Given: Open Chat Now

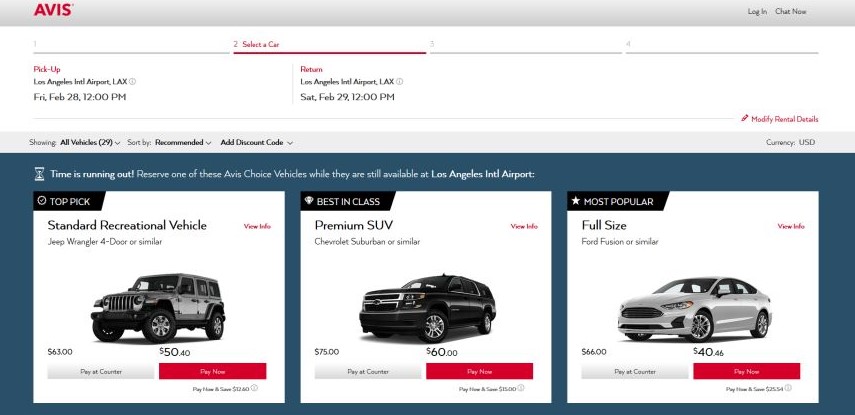Looking at the screenshot, I should [x=791, y=11].
